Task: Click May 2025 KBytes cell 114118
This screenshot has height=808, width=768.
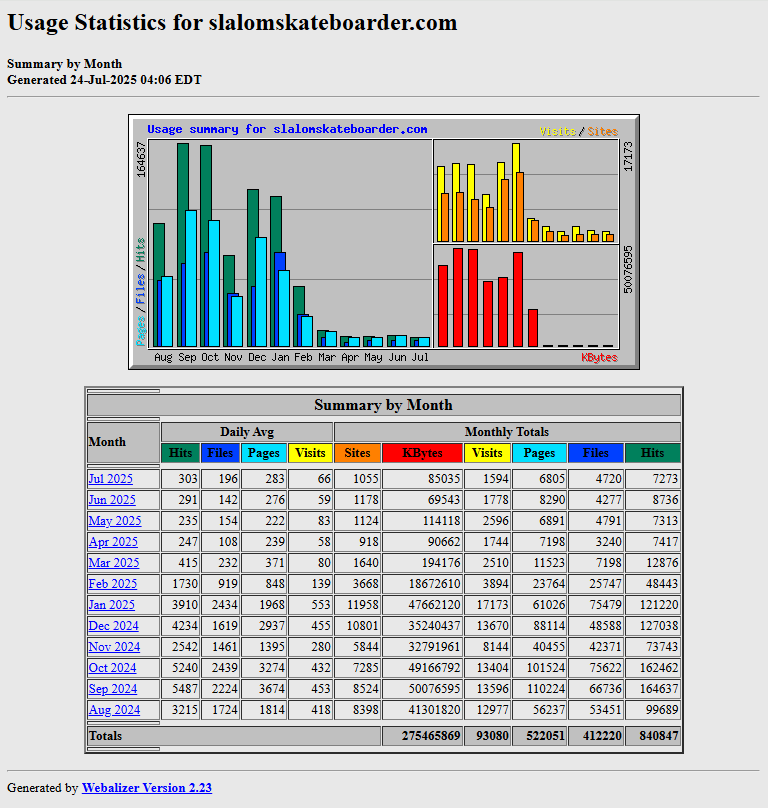Action: [x=422, y=521]
